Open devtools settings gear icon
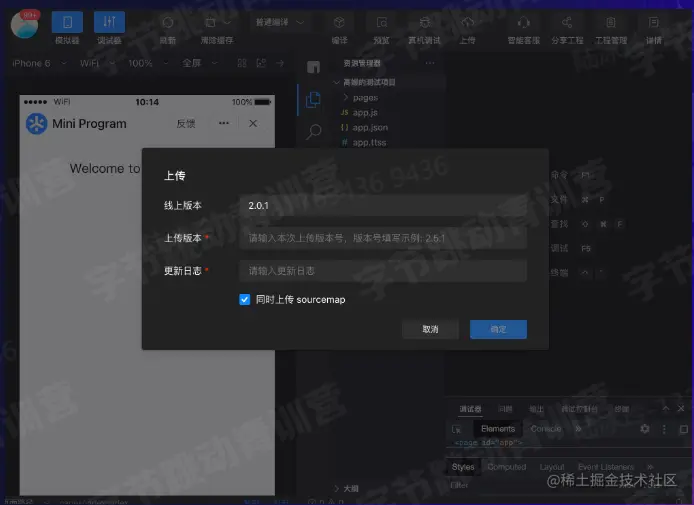694x505 pixels. (x=645, y=429)
